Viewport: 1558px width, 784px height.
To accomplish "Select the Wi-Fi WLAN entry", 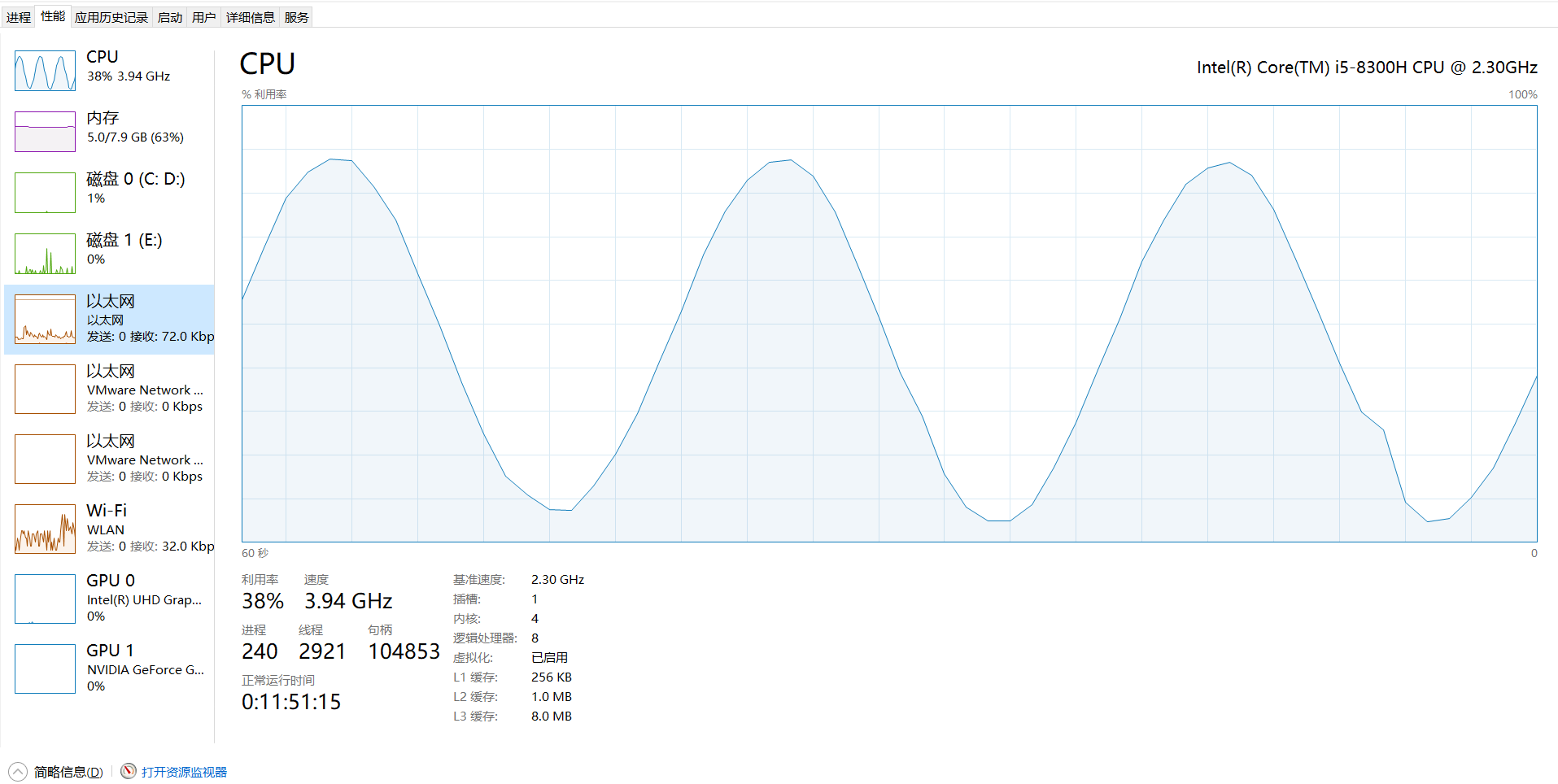I will (110, 529).
